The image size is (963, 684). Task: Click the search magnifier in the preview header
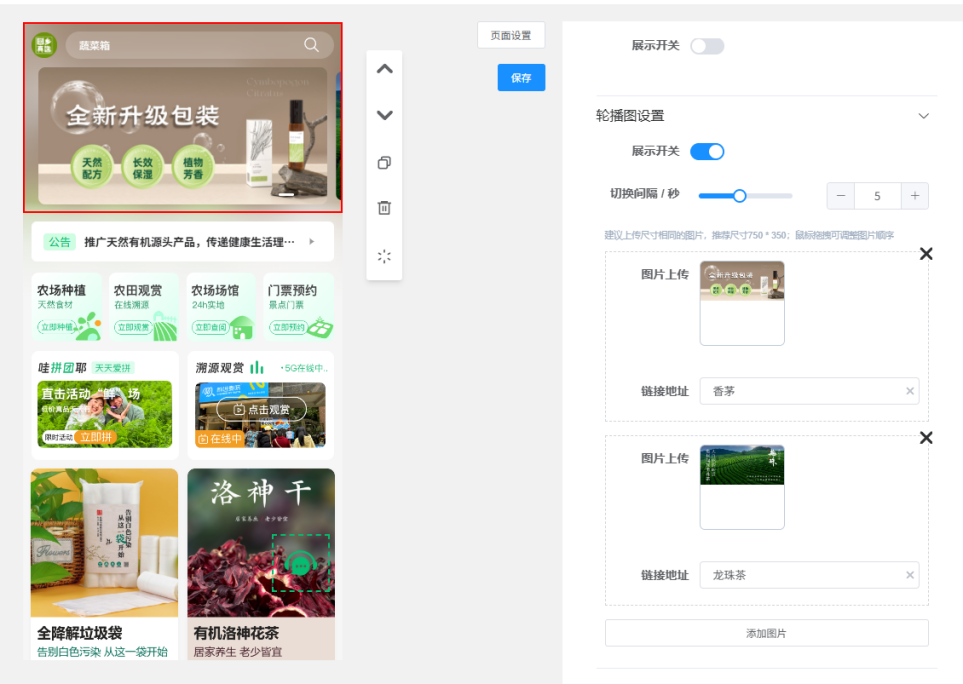[311, 45]
